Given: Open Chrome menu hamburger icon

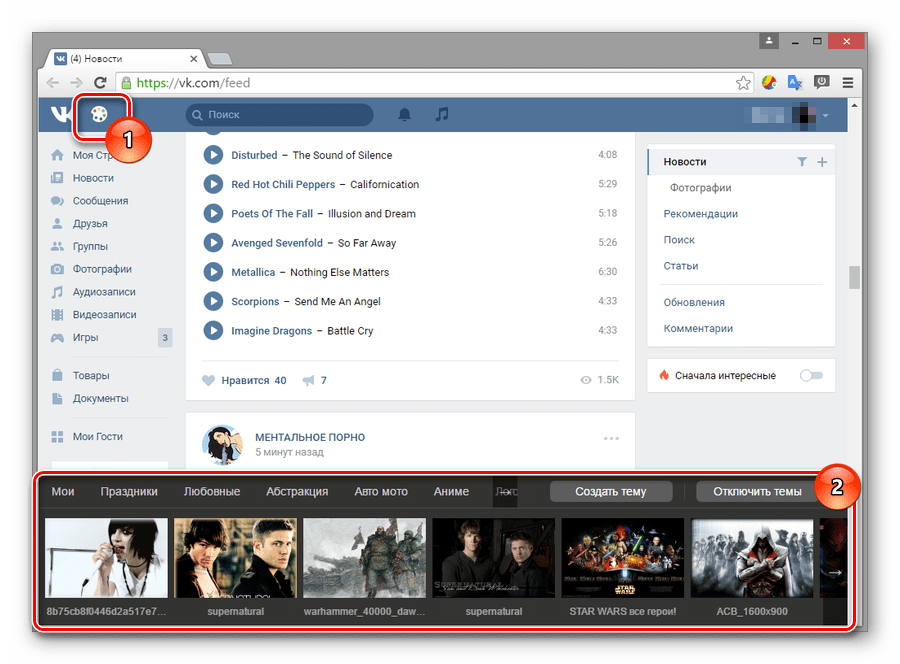Looking at the screenshot, I should (x=848, y=83).
